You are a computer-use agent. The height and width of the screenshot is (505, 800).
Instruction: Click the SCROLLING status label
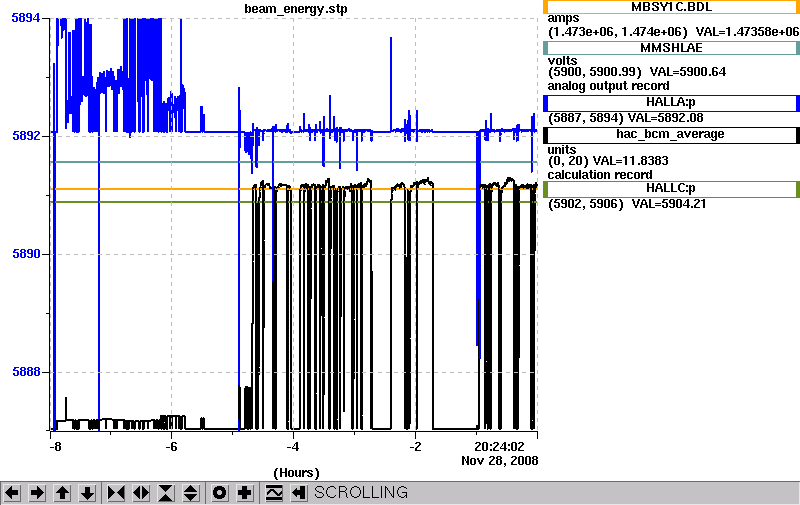[x=361, y=492]
